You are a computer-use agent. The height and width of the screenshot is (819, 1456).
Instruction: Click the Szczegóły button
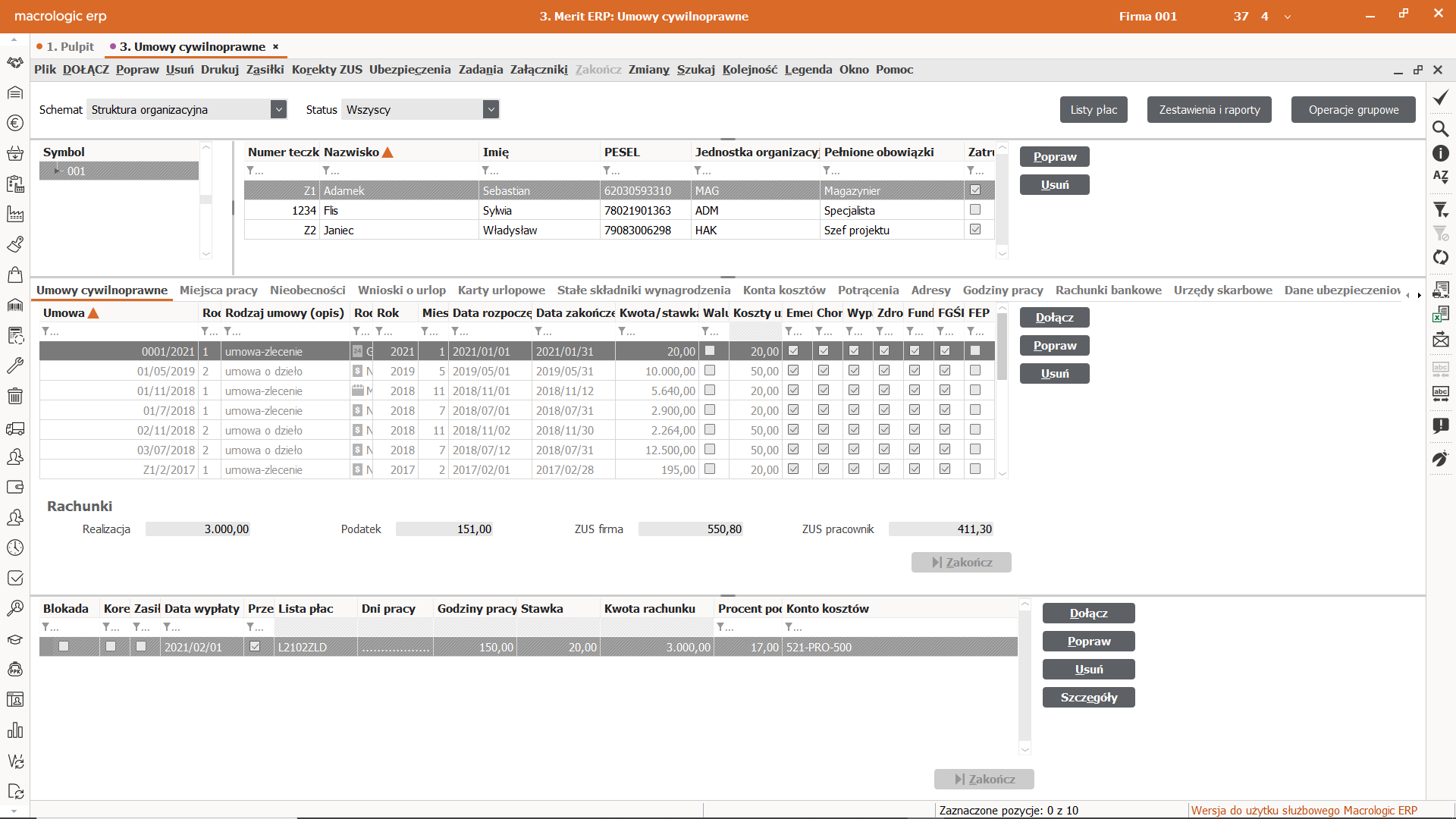pos(1088,698)
